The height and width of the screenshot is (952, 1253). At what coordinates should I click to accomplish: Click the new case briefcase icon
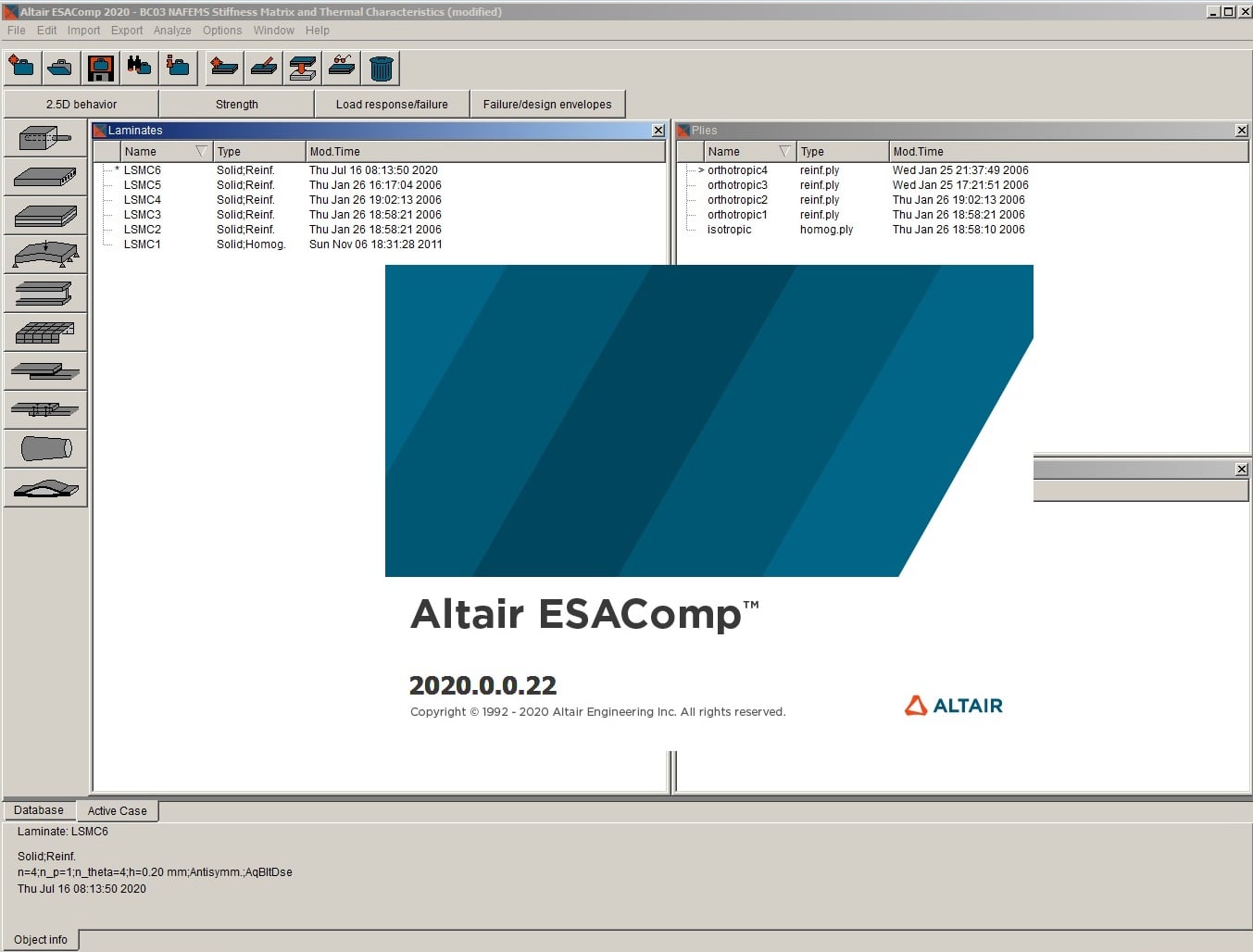click(20, 67)
